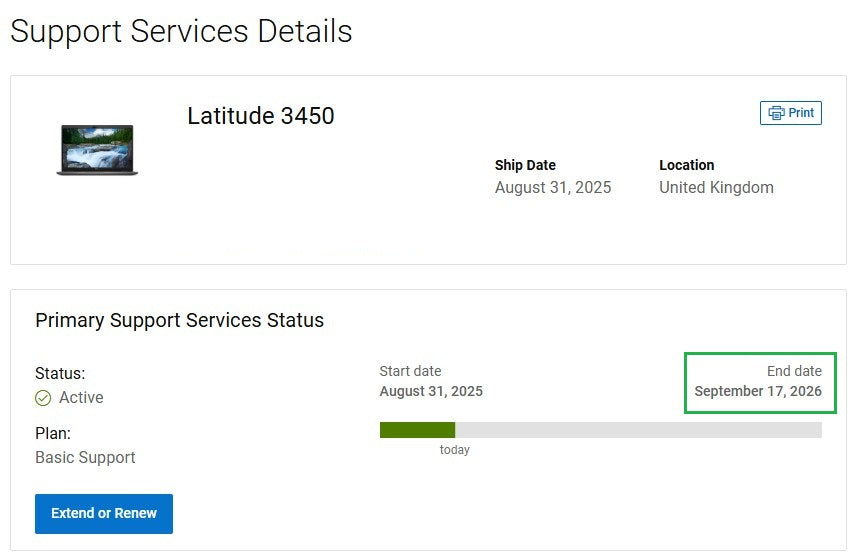Click the Print button
Image resolution: width=858 pixels, height=559 pixels.
[791, 113]
